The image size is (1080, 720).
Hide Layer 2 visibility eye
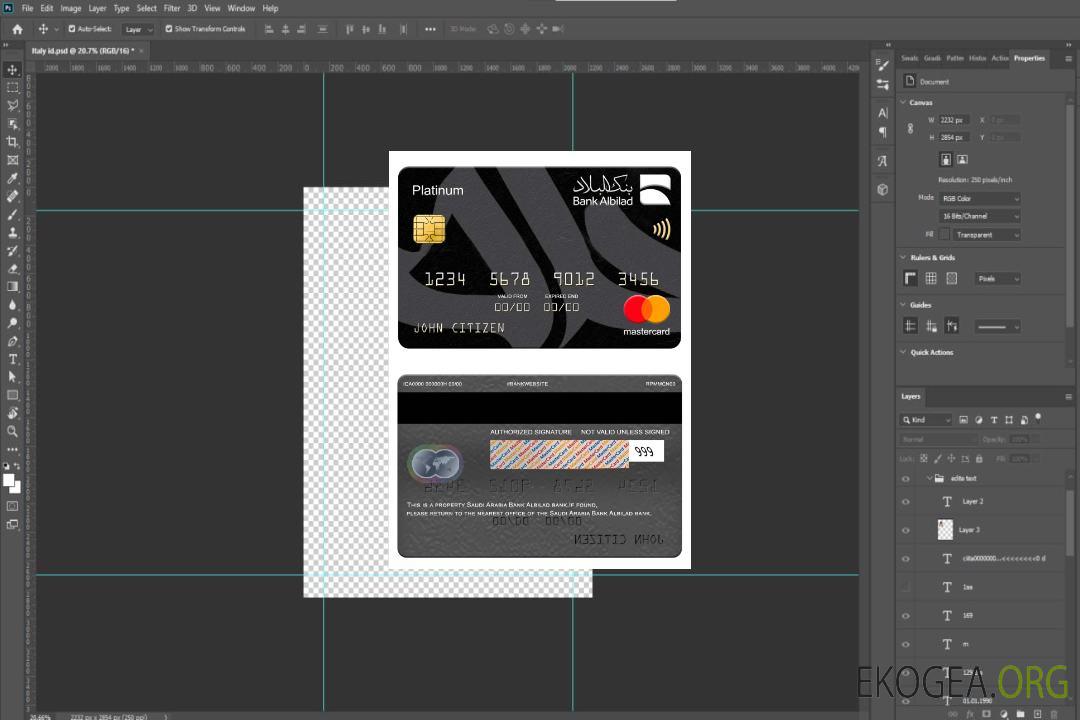tap(906, 502)
